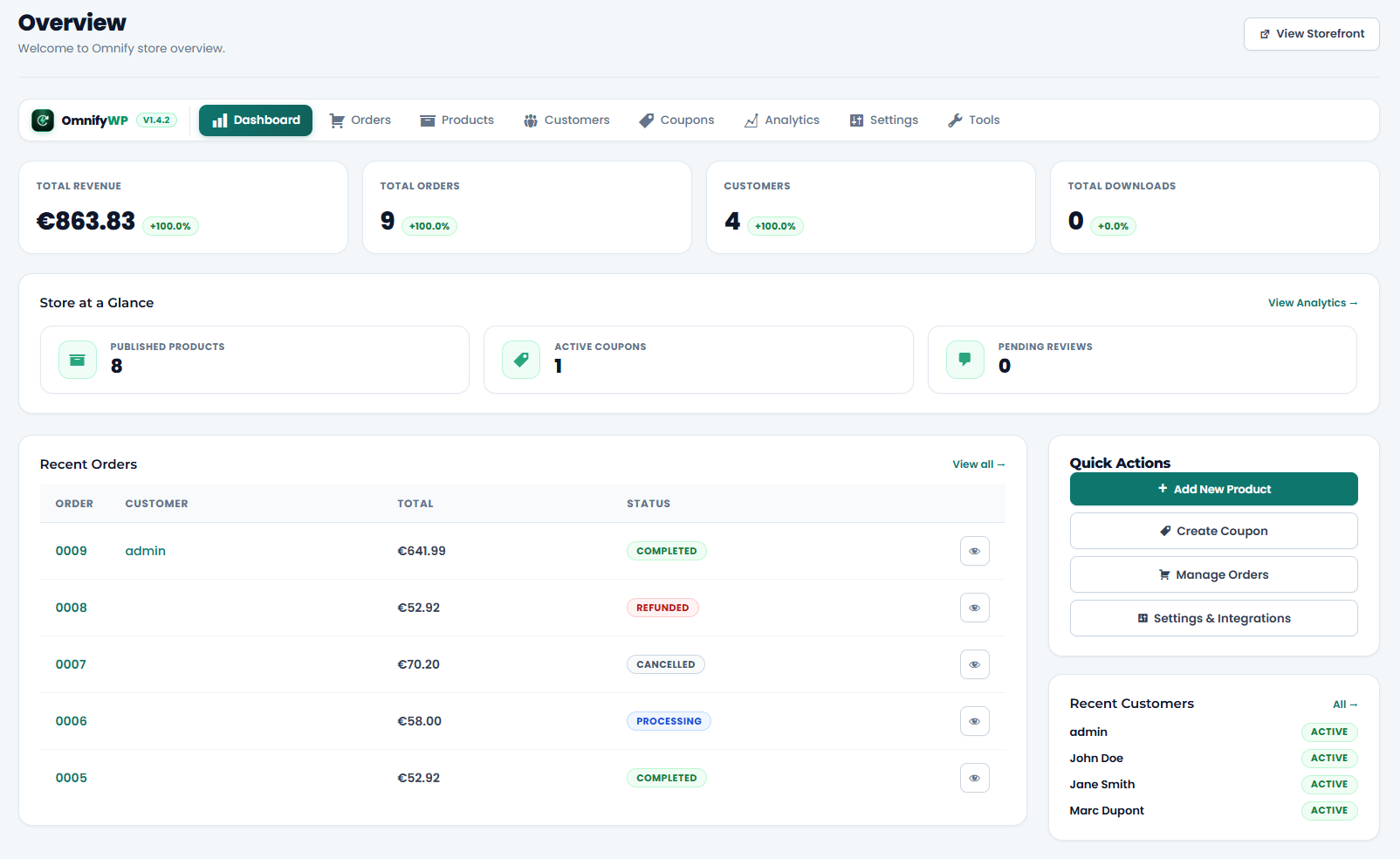Open order number 0005 link

[x=72, y=778]
